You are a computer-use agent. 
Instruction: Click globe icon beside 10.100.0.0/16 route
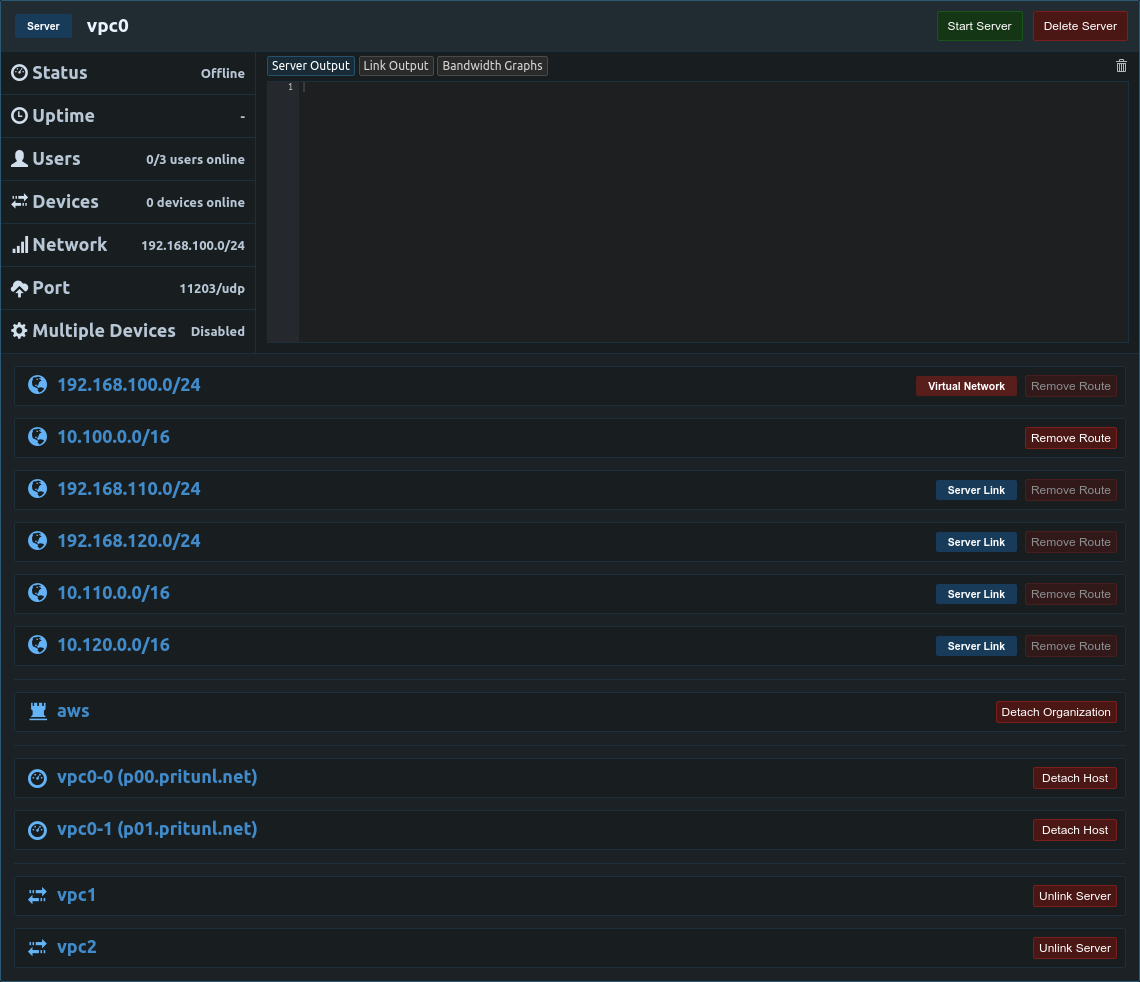click(38, 437)
